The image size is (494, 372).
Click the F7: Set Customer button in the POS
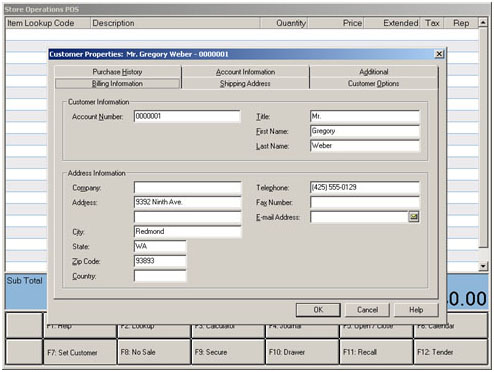80,352
